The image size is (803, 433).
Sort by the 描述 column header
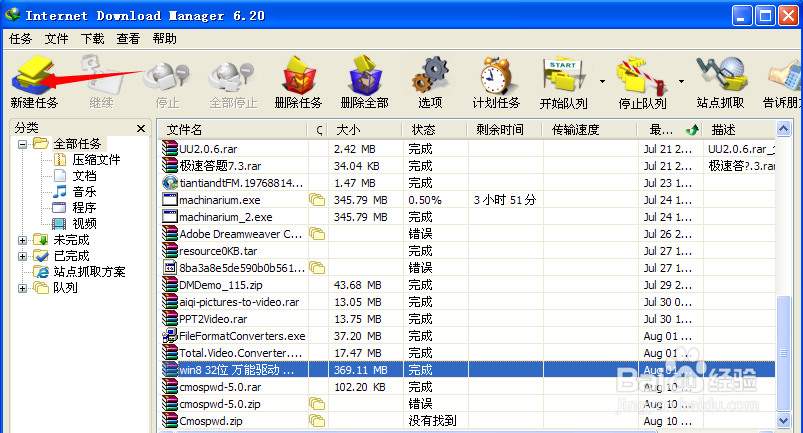pyautogui.click(x=739, y=130)
